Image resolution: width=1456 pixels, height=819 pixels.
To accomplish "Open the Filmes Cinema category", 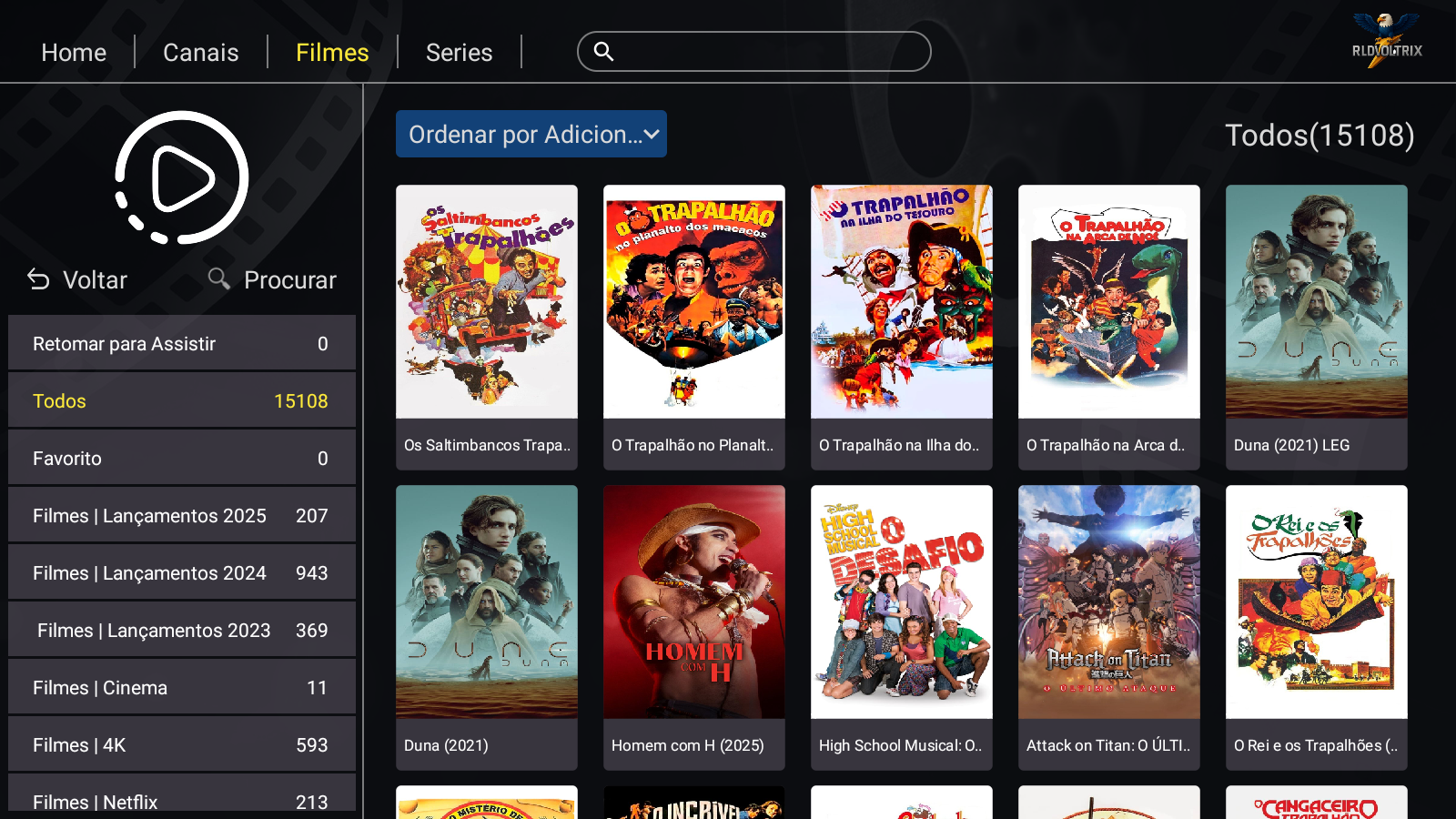I will [182, 688].
